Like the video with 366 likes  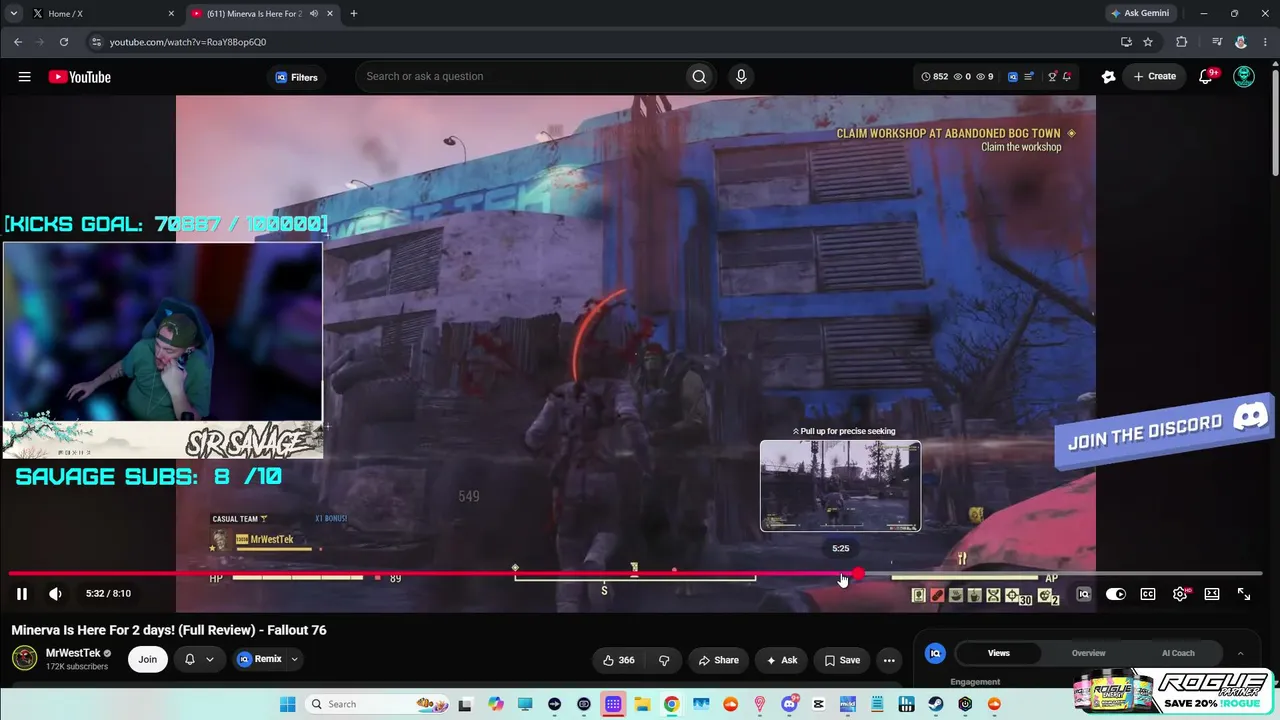pyautogui.click(x=619, y=660)
